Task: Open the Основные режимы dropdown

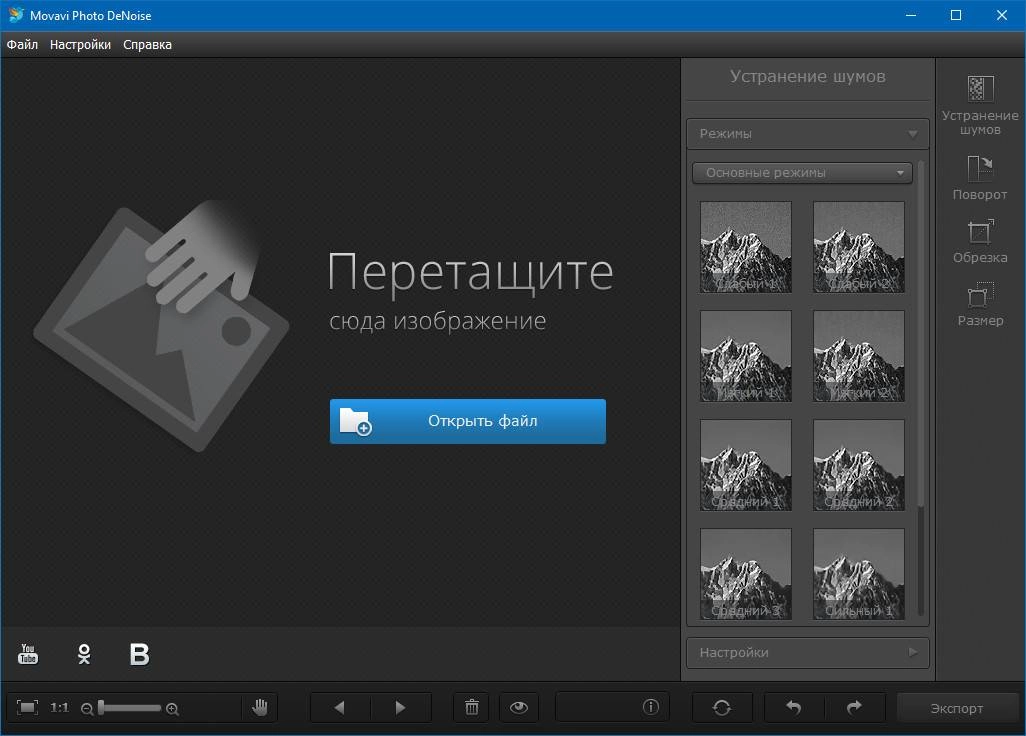Action: point(802,173)
